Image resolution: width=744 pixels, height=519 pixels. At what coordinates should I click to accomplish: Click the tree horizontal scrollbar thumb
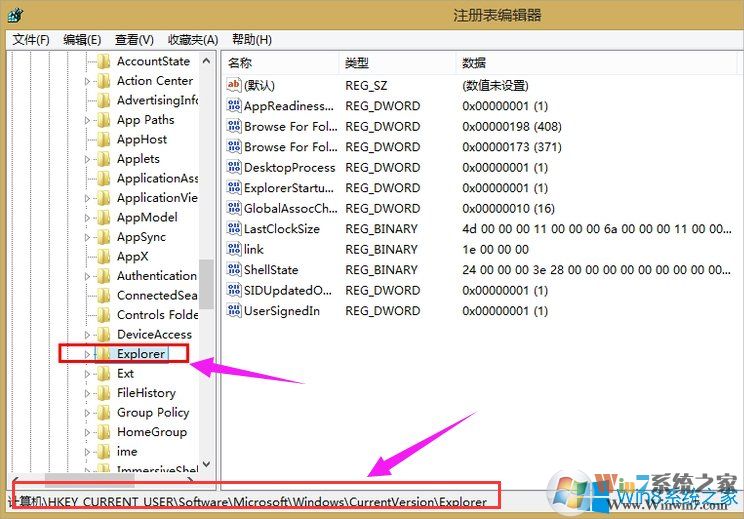[x=89, y=480]
